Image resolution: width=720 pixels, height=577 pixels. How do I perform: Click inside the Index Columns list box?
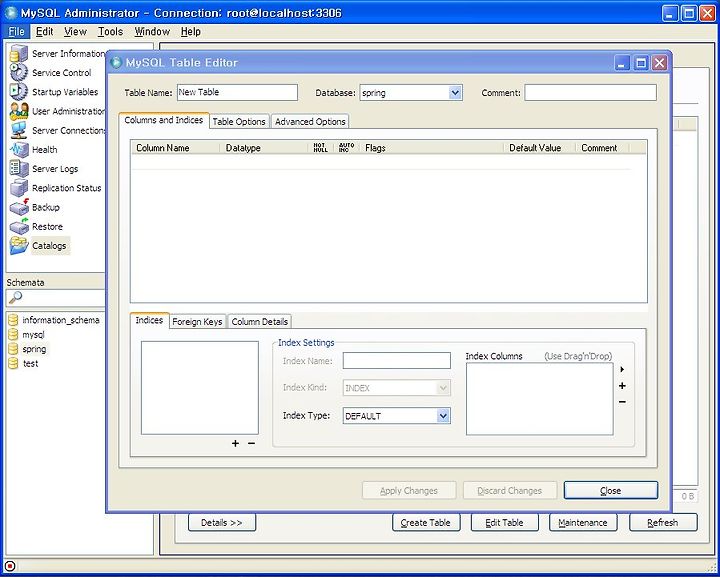pos(540,399)
